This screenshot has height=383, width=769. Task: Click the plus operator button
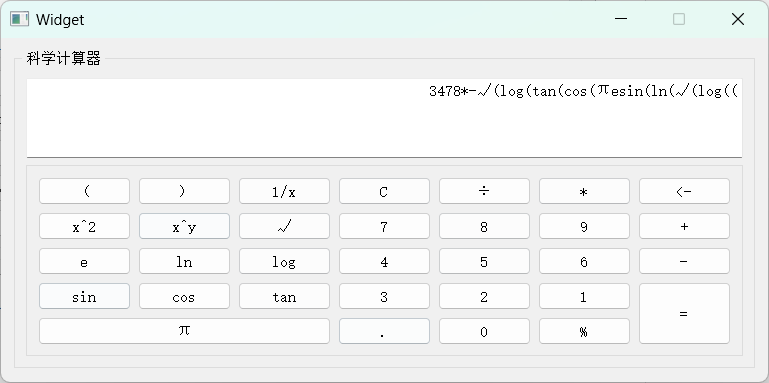click(684, 226)
